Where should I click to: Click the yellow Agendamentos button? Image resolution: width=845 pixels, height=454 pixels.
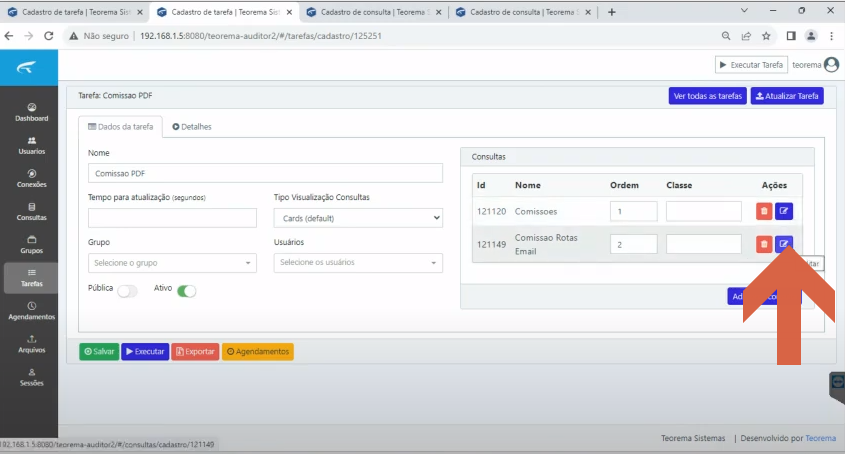coord(258,352)
